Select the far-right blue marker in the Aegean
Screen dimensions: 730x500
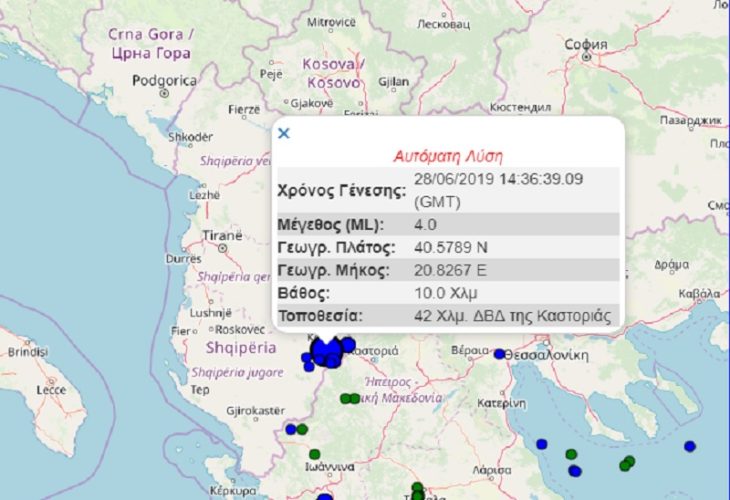tap(689, 446)
